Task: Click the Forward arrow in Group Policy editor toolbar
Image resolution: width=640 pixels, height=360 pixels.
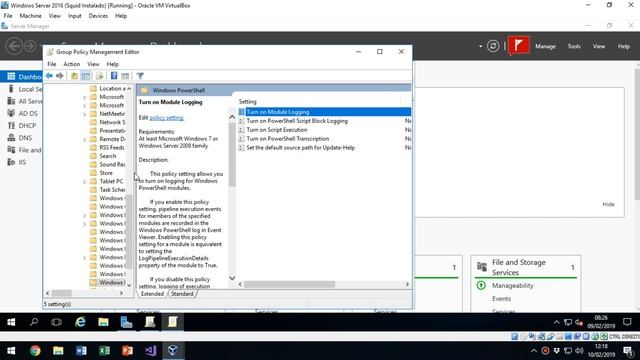Action: click(60, 76)
